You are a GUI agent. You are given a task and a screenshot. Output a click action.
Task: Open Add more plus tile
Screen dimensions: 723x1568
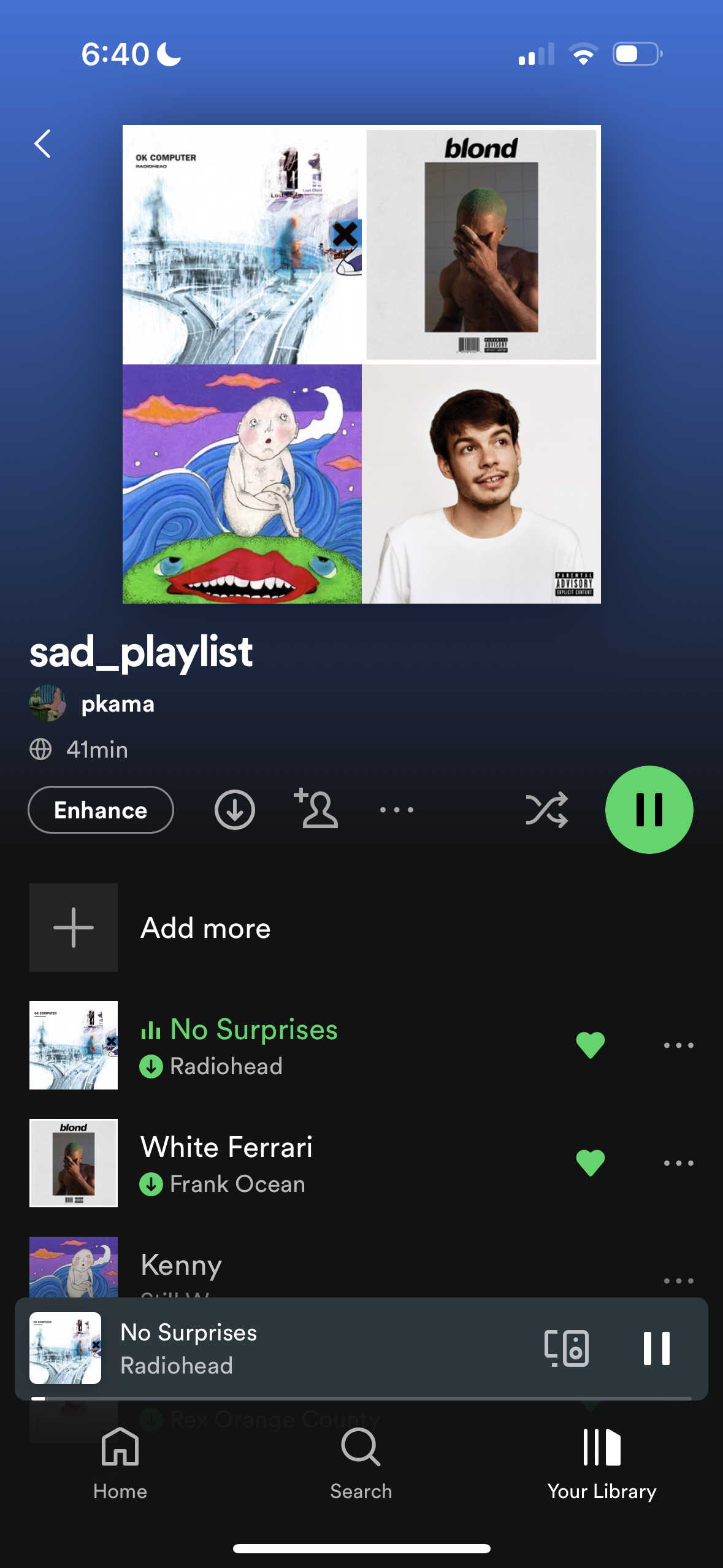point(74,928)
